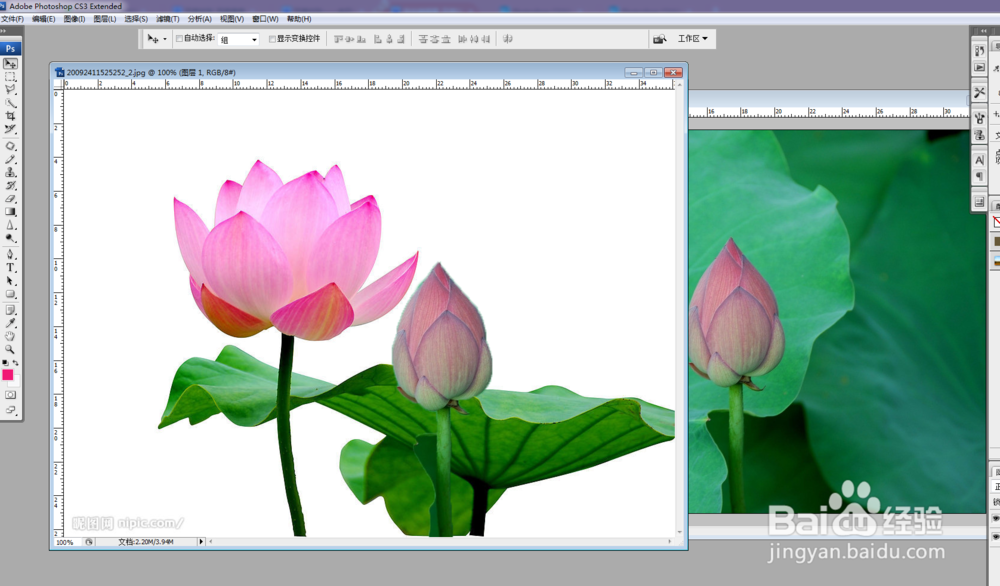Click the pink foreground color swatch

pos(7,374)
